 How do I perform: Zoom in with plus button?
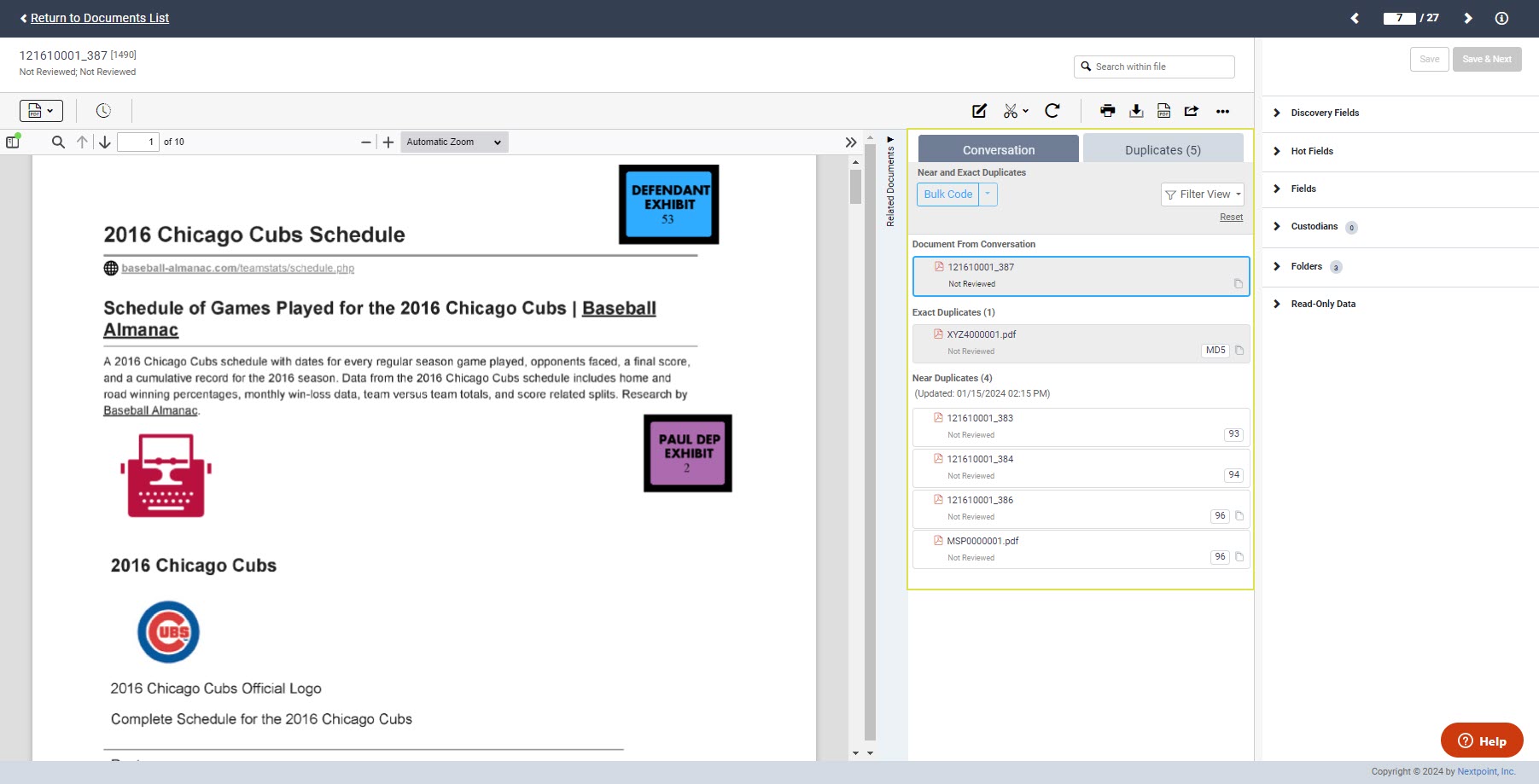(388, 142)
